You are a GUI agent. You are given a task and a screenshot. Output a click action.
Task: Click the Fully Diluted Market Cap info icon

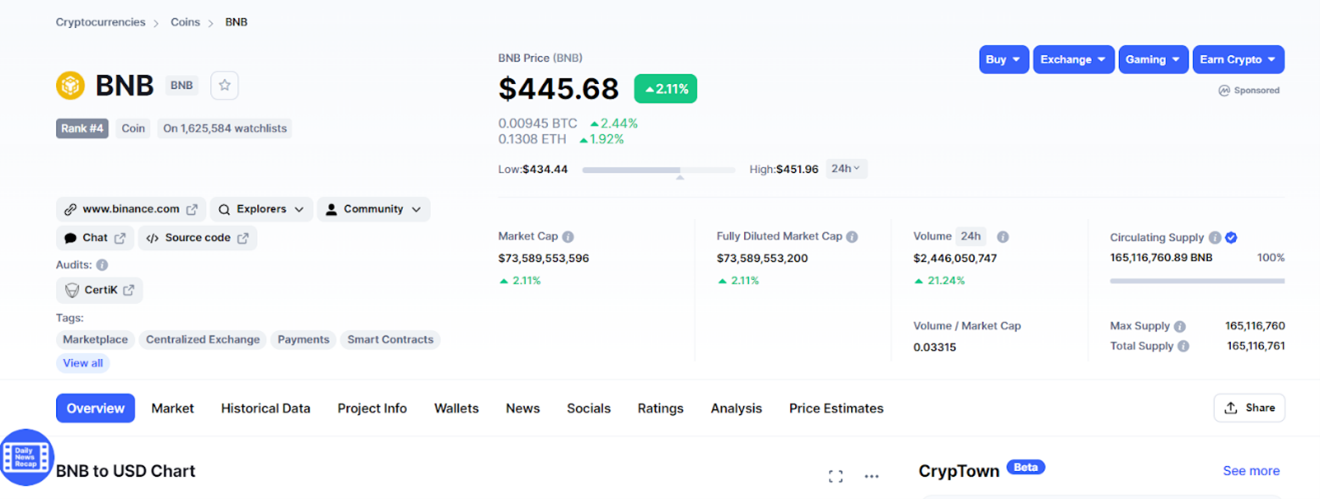[852, 237]
